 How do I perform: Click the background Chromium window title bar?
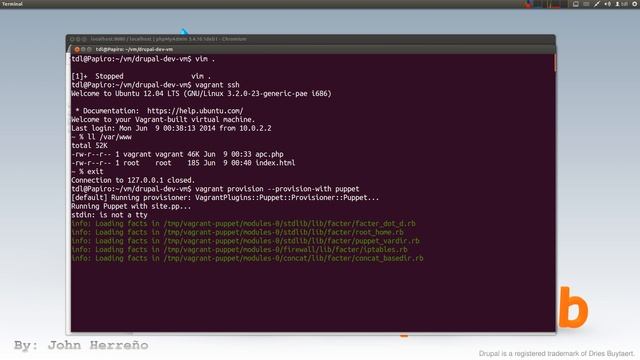point(310,39)
